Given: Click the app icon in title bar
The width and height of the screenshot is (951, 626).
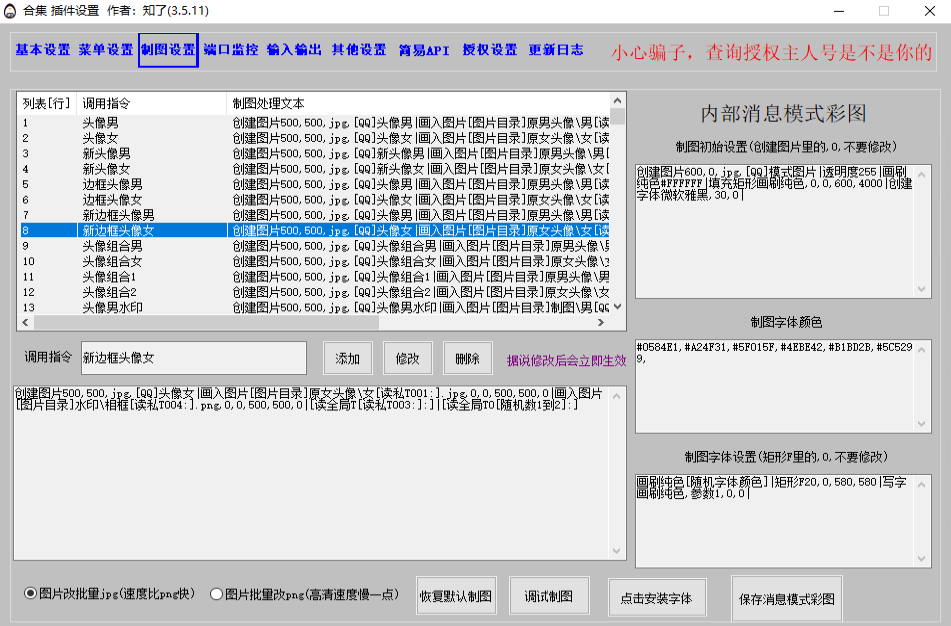Looking at the screenshot, I should click(x=10, y=10).
